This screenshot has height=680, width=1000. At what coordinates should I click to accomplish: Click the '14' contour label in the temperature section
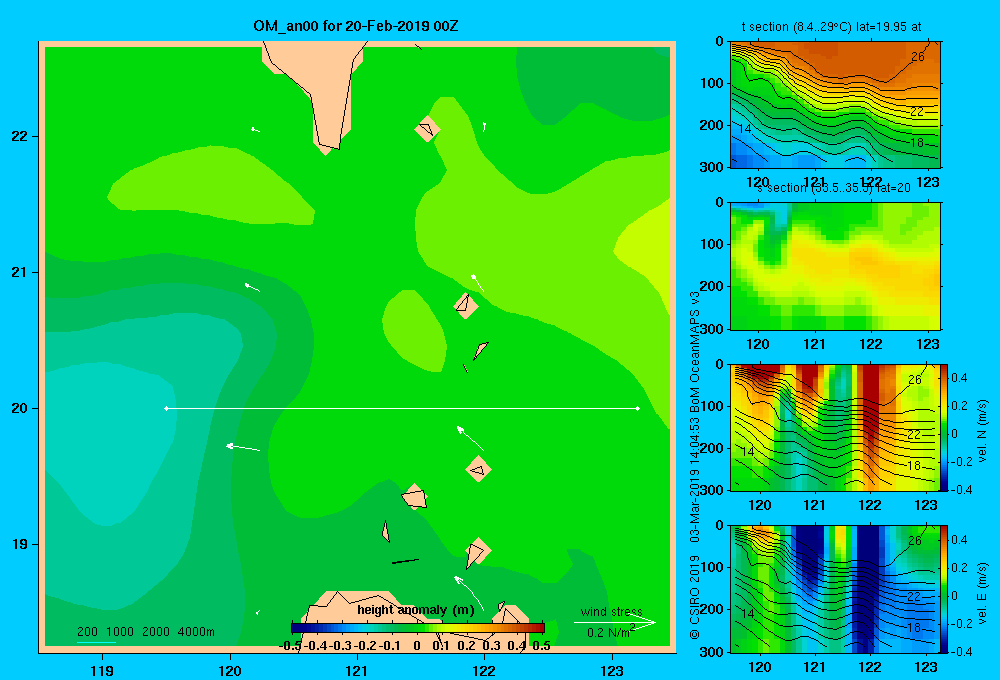point(744,129)
